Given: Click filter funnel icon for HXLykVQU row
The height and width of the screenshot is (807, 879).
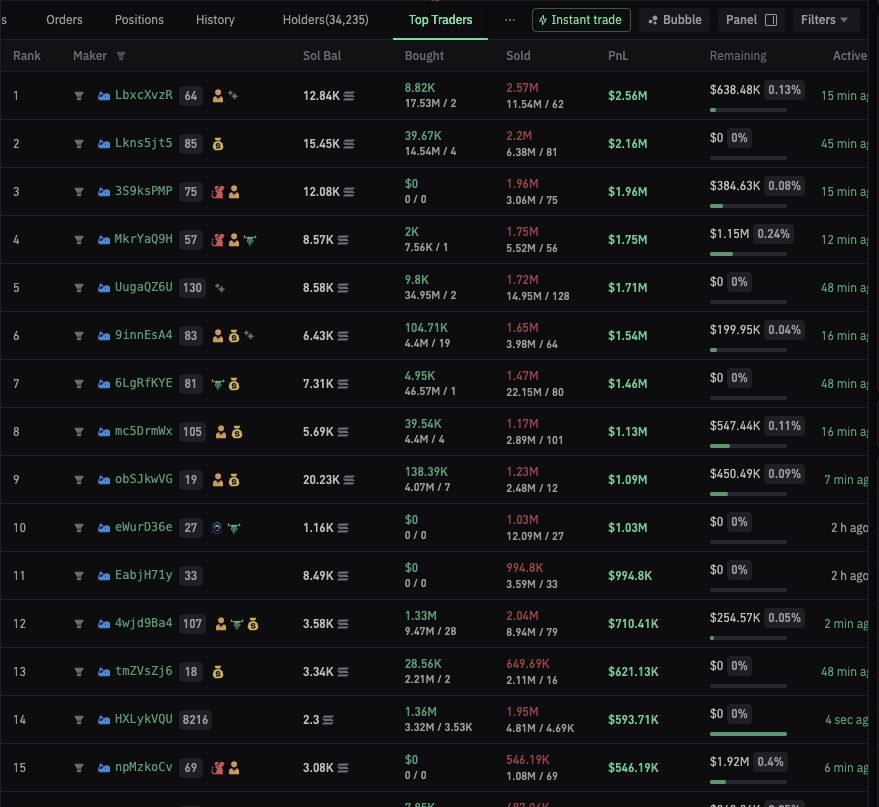Looking at the screenshot, I should tap(79, 720).
